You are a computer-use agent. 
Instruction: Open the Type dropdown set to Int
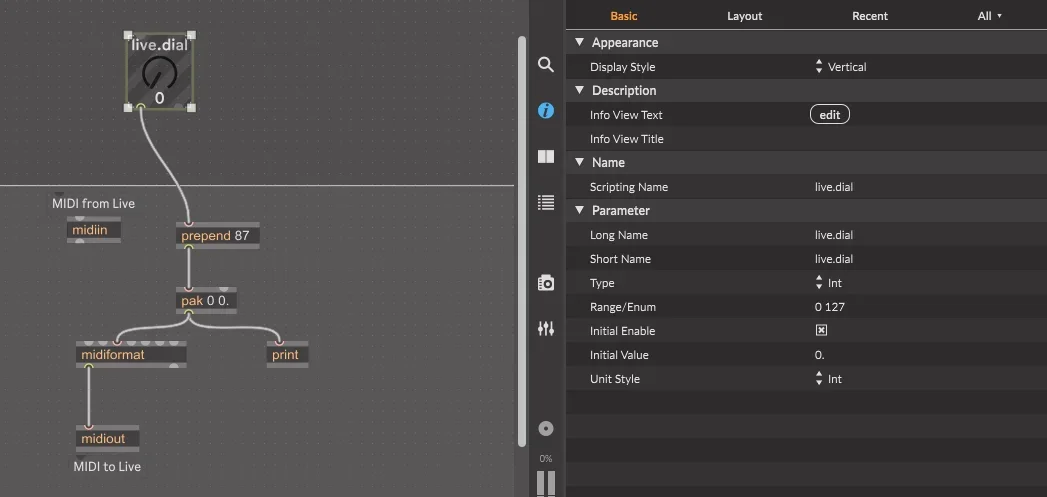828,283
